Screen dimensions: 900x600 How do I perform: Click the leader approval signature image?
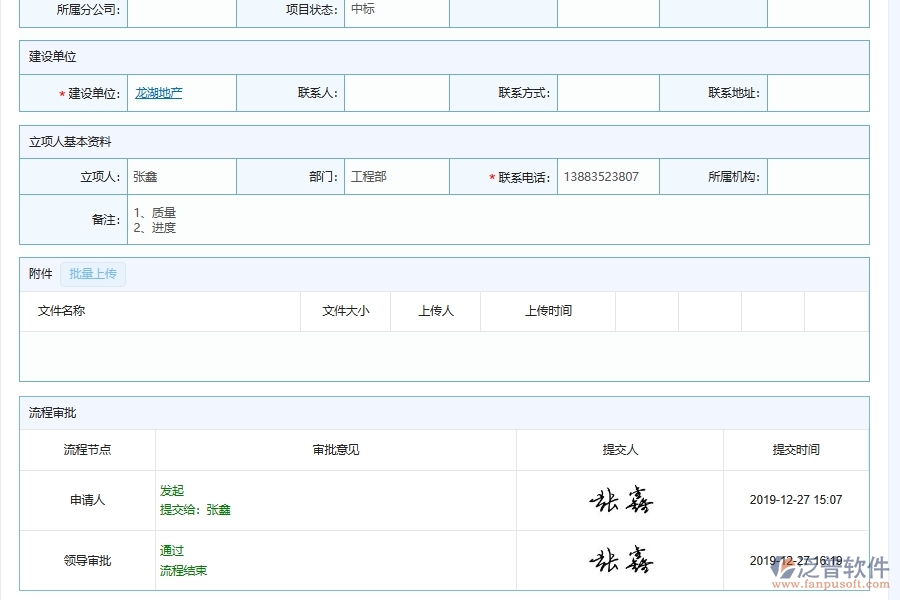click(620, 560)
